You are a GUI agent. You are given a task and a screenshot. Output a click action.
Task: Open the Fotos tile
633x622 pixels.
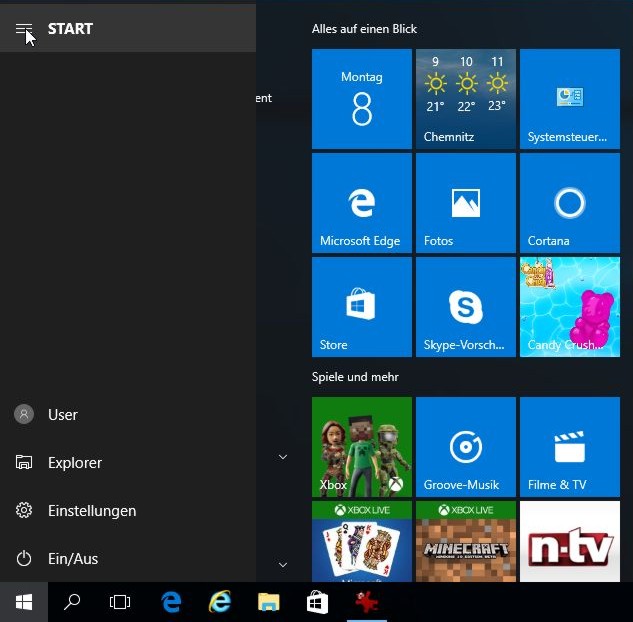466,203
